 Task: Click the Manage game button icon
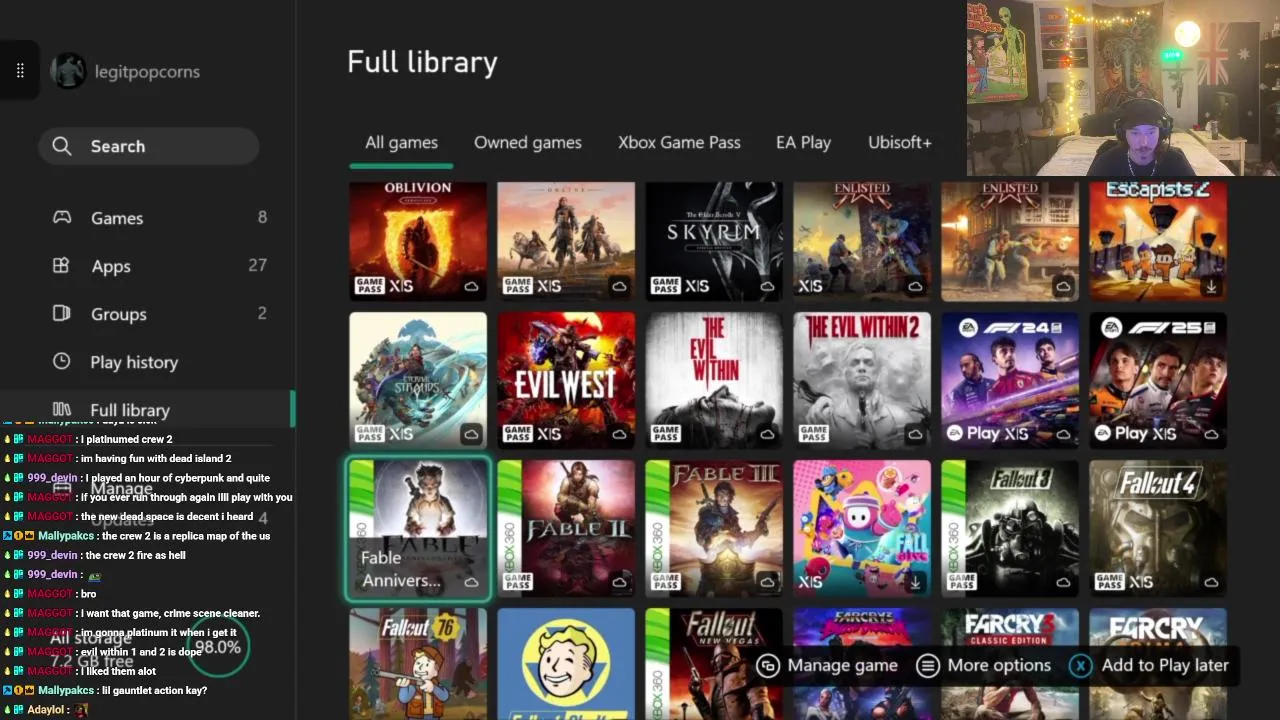point(768,665)
